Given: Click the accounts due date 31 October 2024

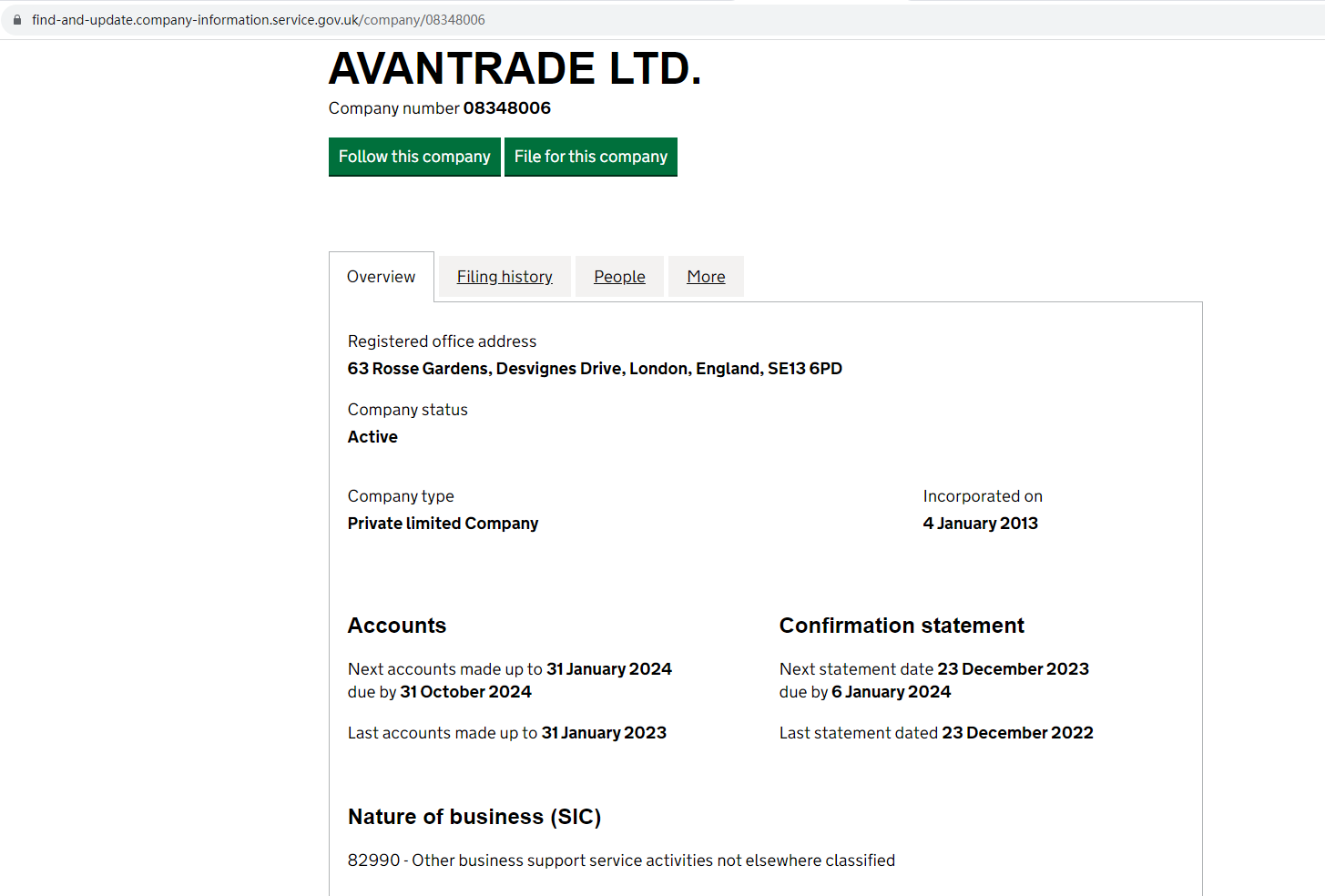Looking at the screenshot, I should [465, 692].
